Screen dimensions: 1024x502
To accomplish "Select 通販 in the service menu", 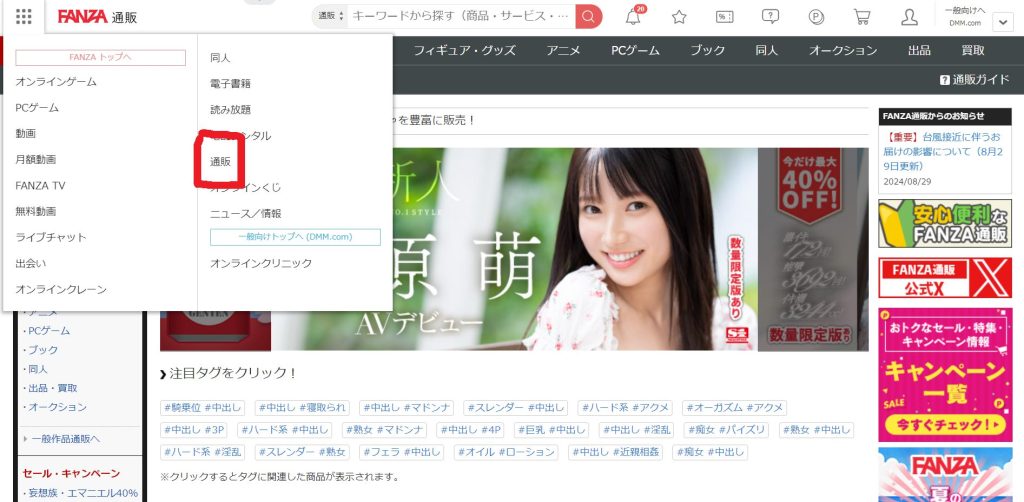I will point(220,161).
